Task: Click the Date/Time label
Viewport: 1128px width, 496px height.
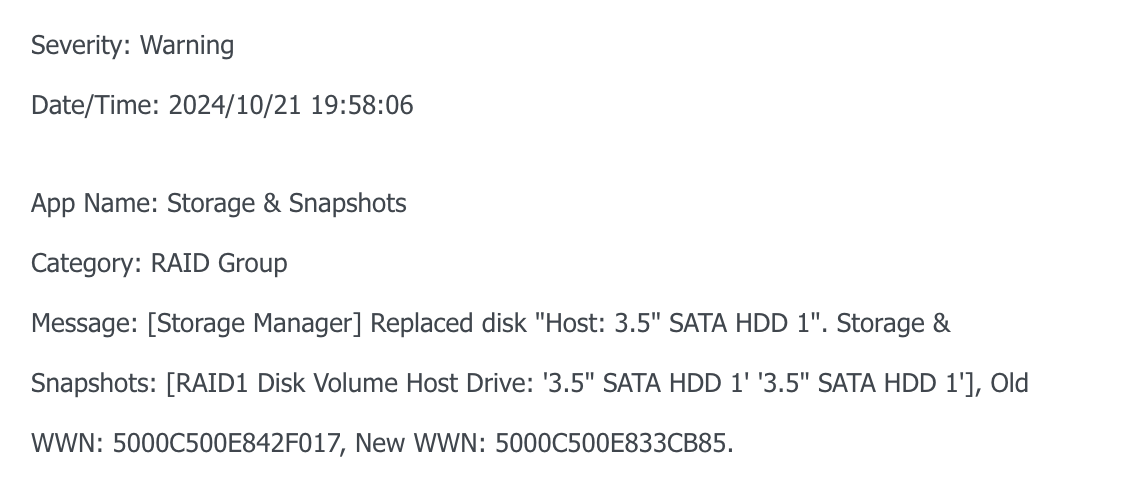Action: tap(96, 105)
